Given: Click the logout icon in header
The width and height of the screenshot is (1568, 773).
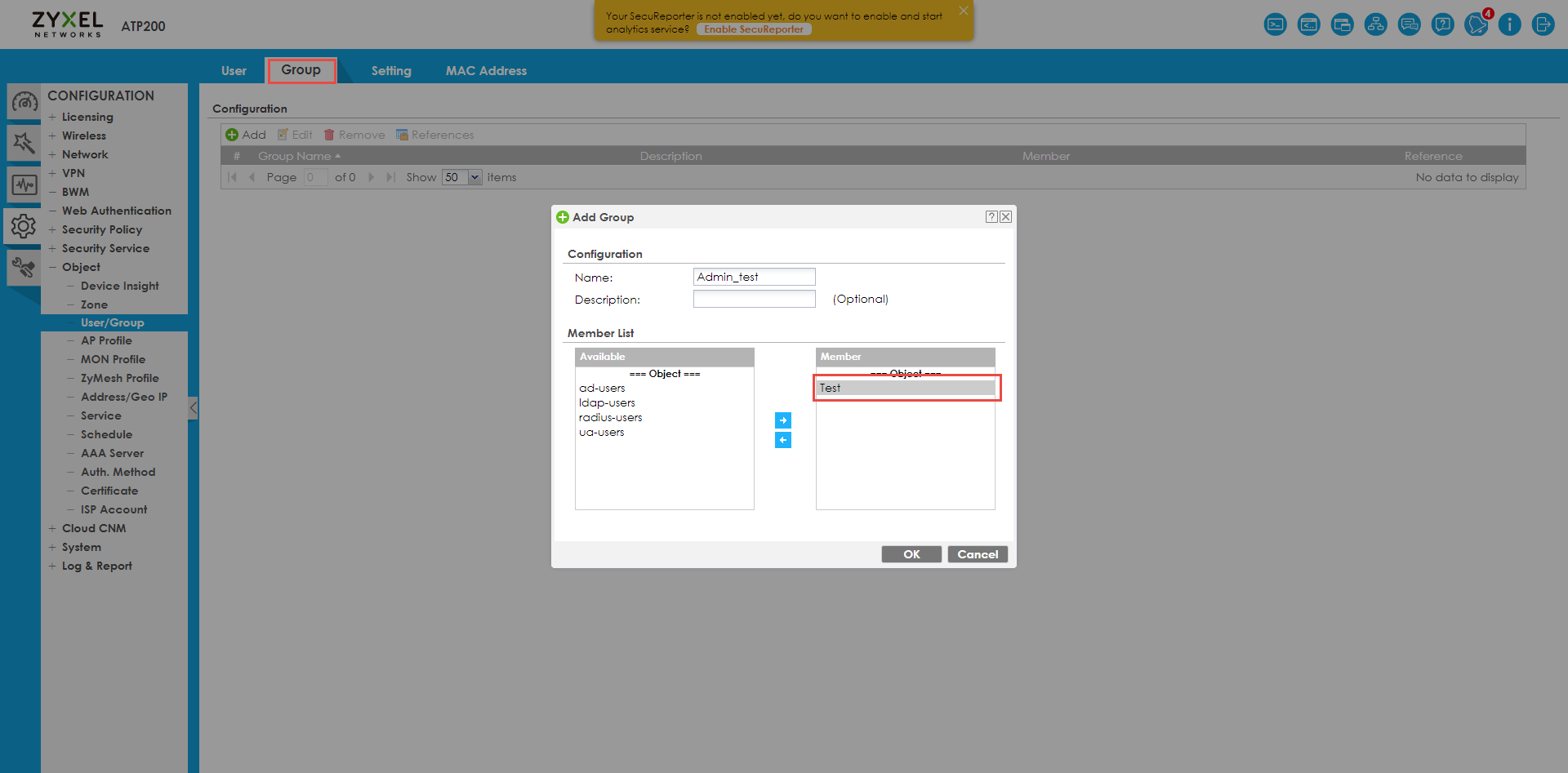Looking at the screenshot, I should coord(1543,24).
